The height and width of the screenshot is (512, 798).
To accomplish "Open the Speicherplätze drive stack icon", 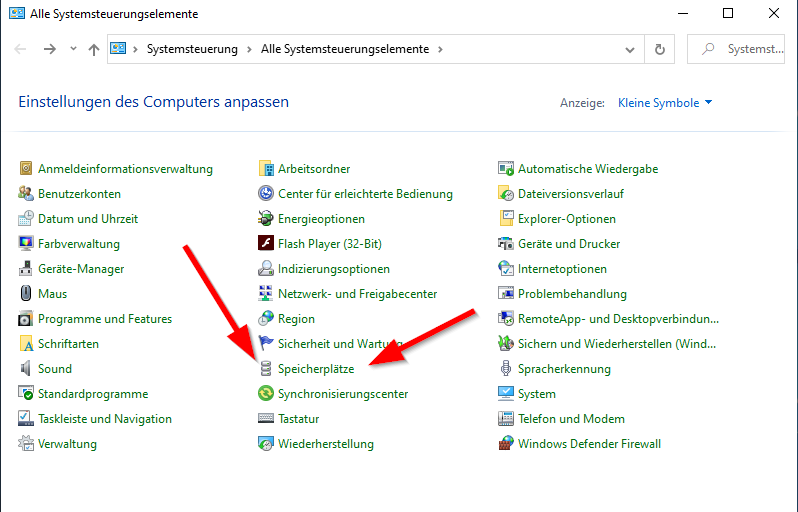I will 266,368.
